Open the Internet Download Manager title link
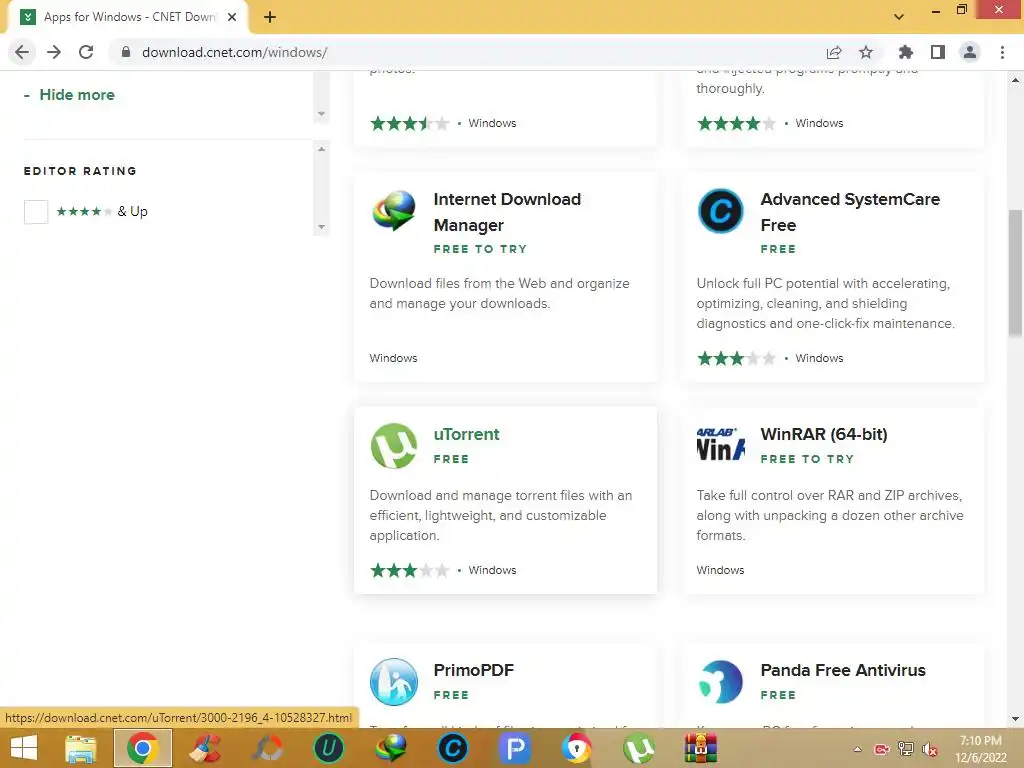1024x768 pixels. (507, 212)
